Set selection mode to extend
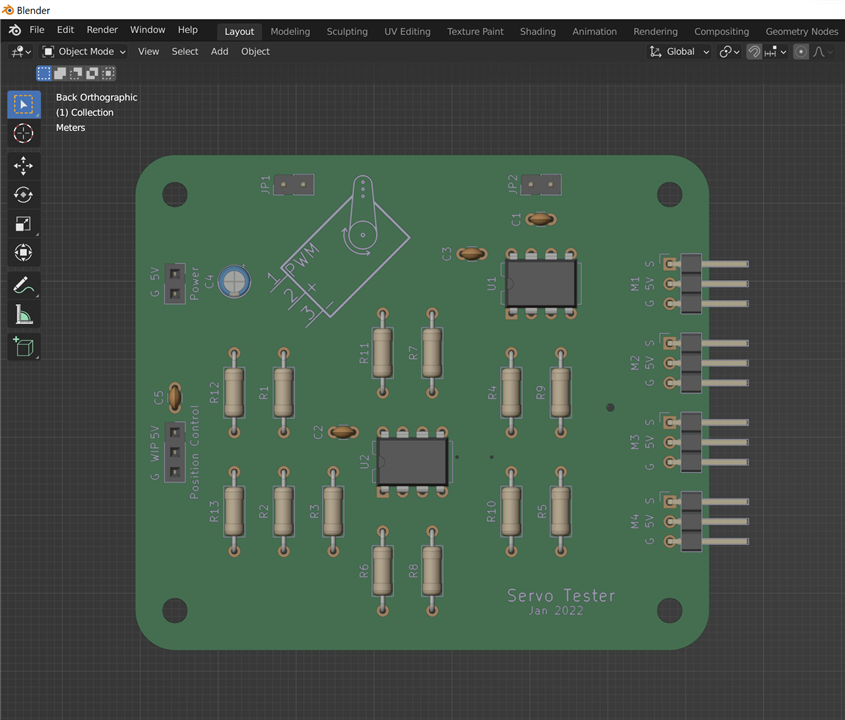The image size is (845, 720). (60, 73)
